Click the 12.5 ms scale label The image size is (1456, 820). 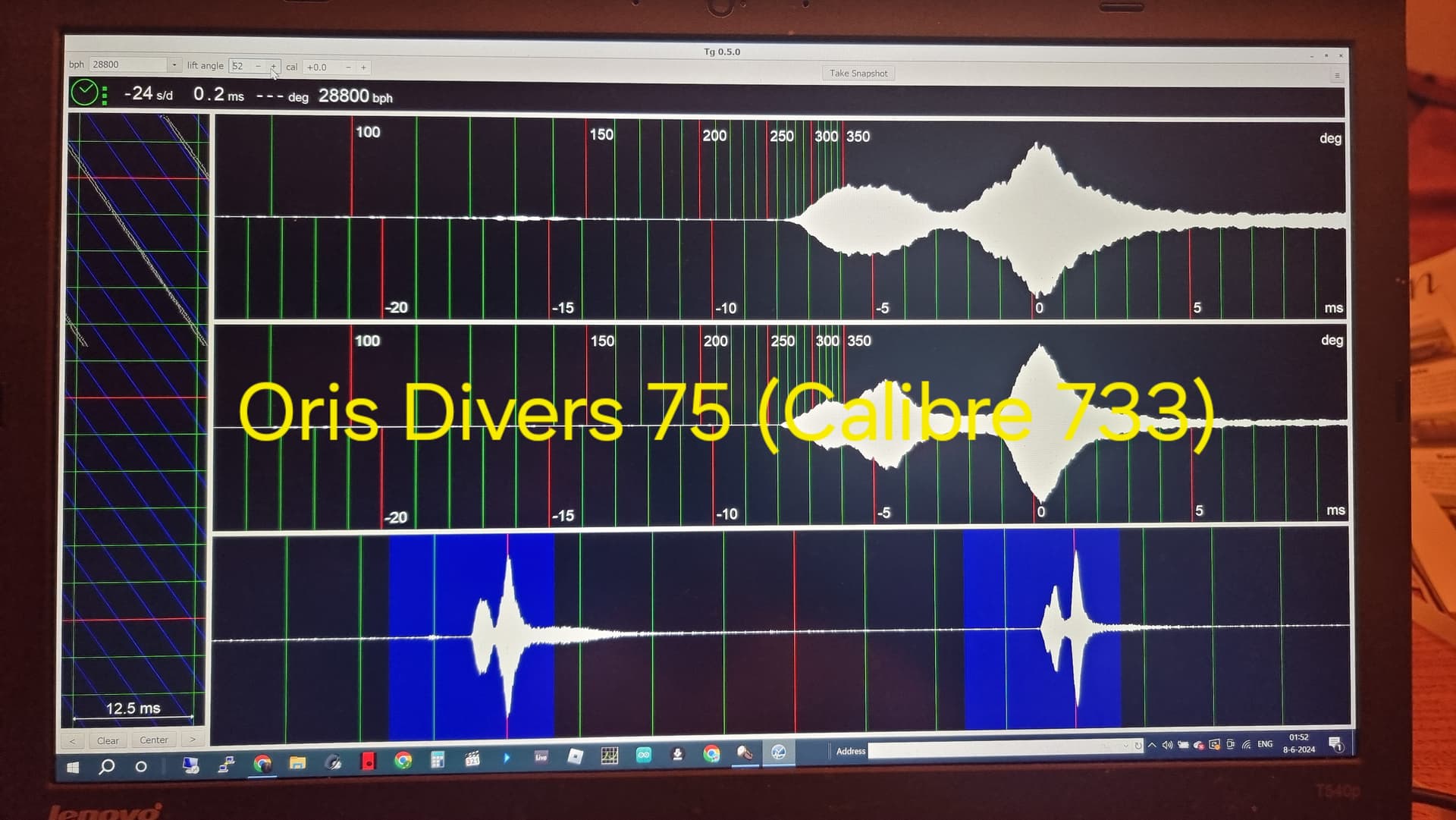pos(133,708)
